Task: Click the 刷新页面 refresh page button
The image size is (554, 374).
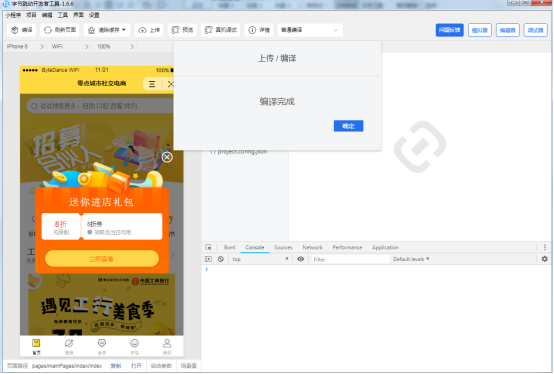Action: pyautogui.click(x=60, y=30)
